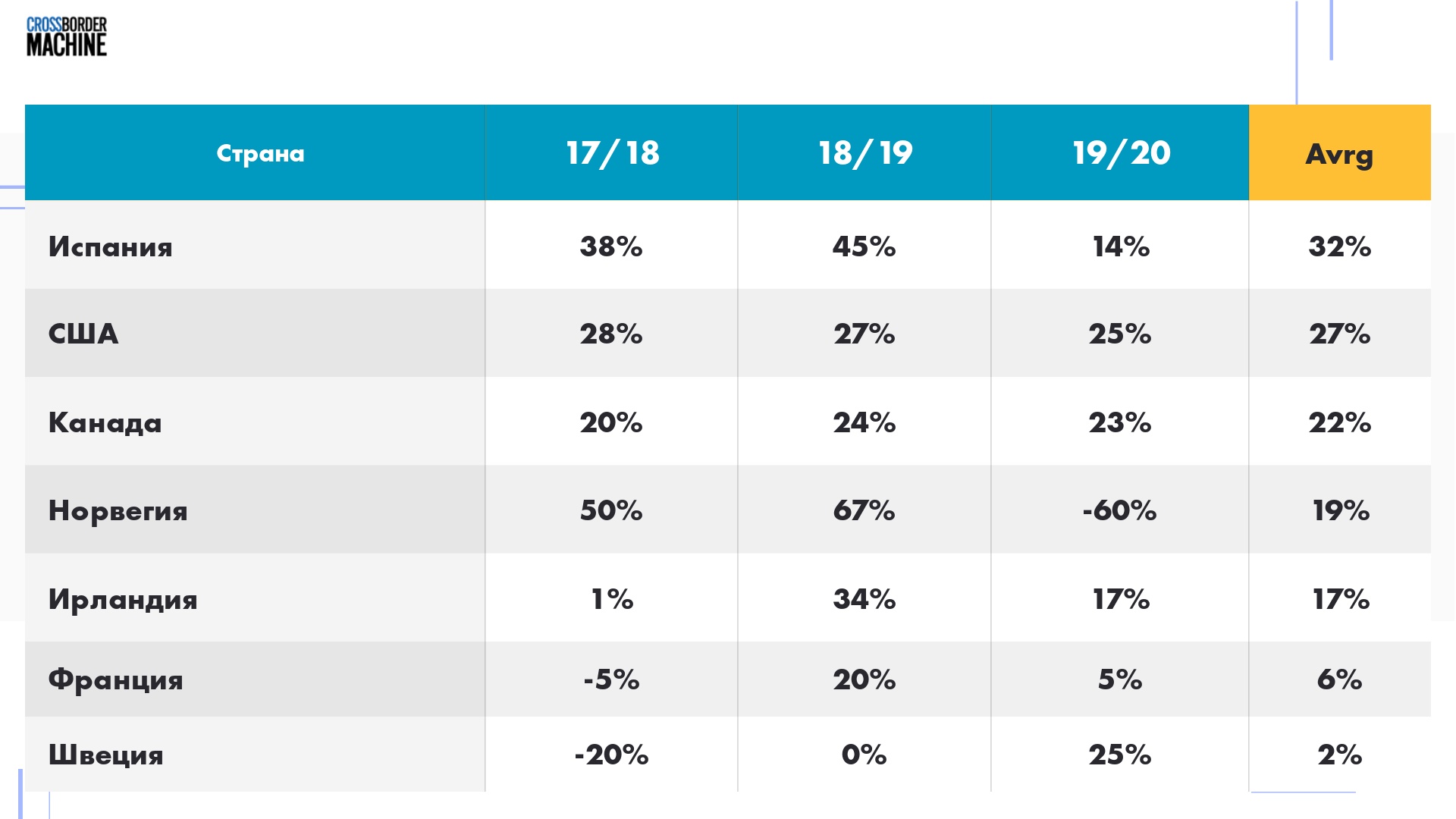1456x819 pixels.
Task: Click the Crossborder Machine logo
Action: pyautogui.click(x=67, y=37)
